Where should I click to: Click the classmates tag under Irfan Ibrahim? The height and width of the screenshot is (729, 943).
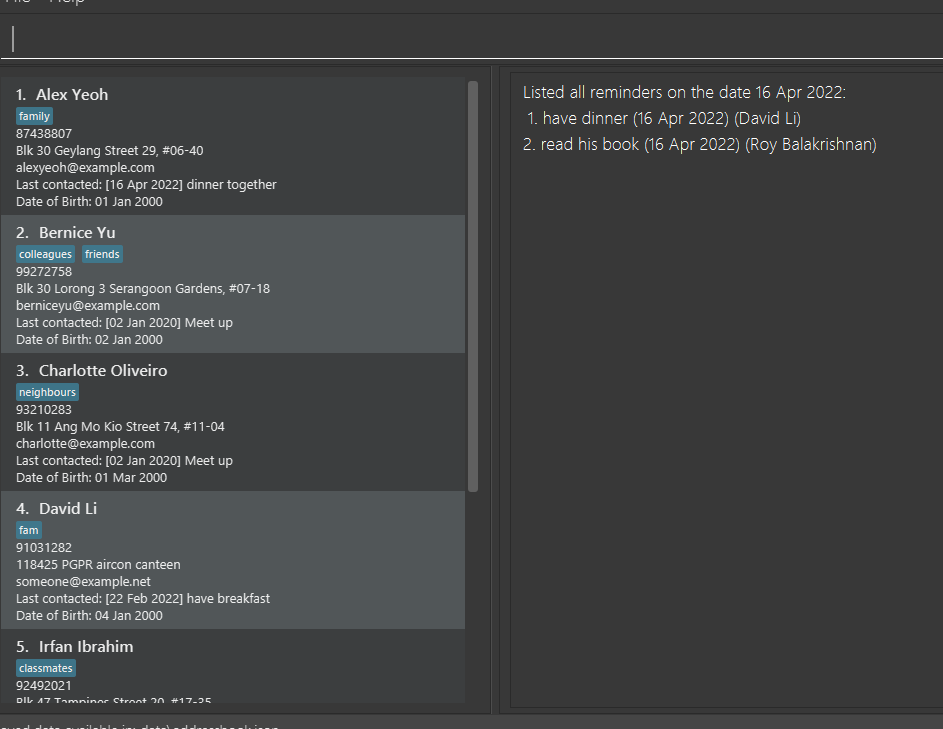pyautogui.click(x=46, y=668)
